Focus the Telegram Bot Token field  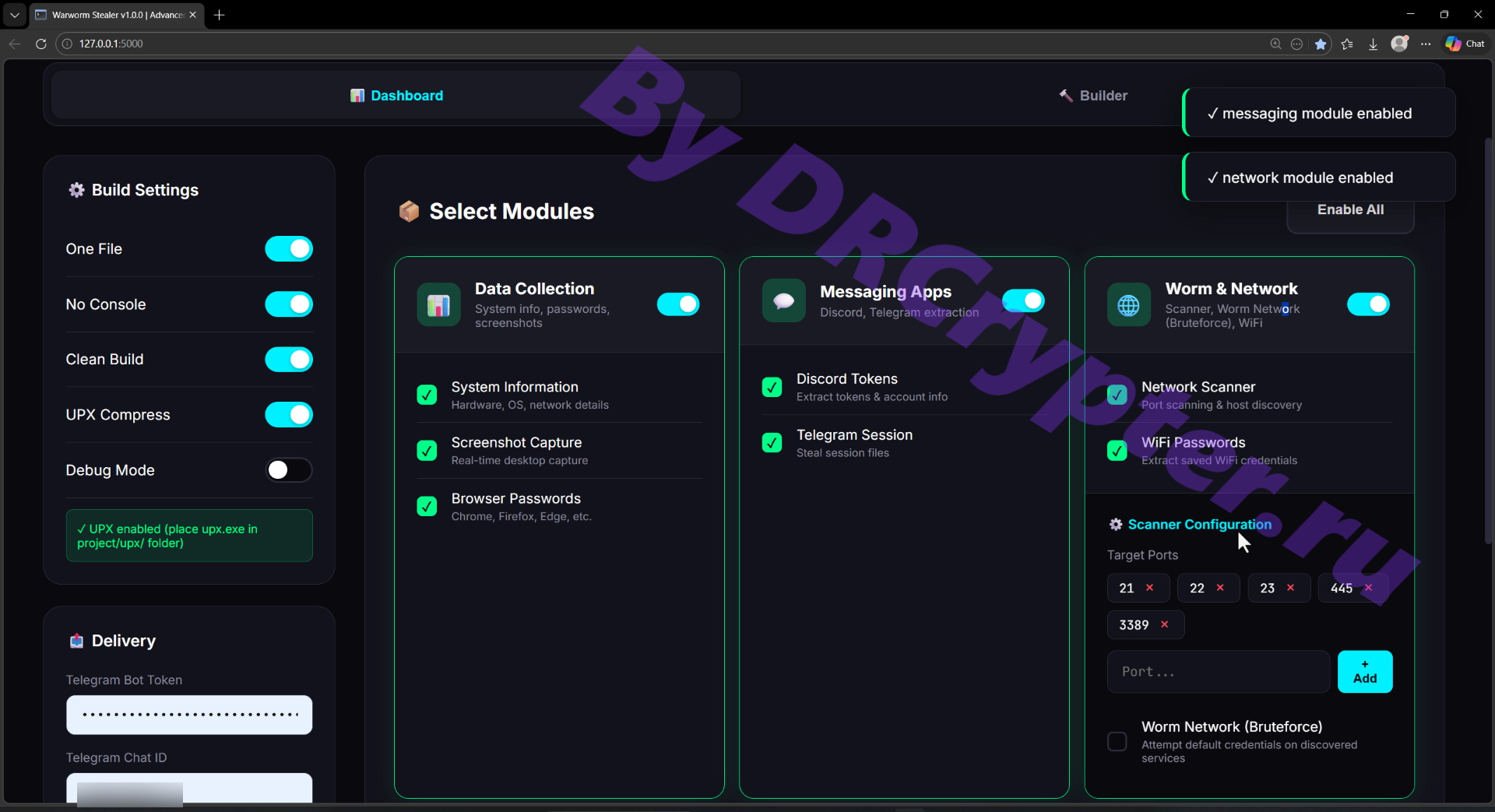coord(189,715)
